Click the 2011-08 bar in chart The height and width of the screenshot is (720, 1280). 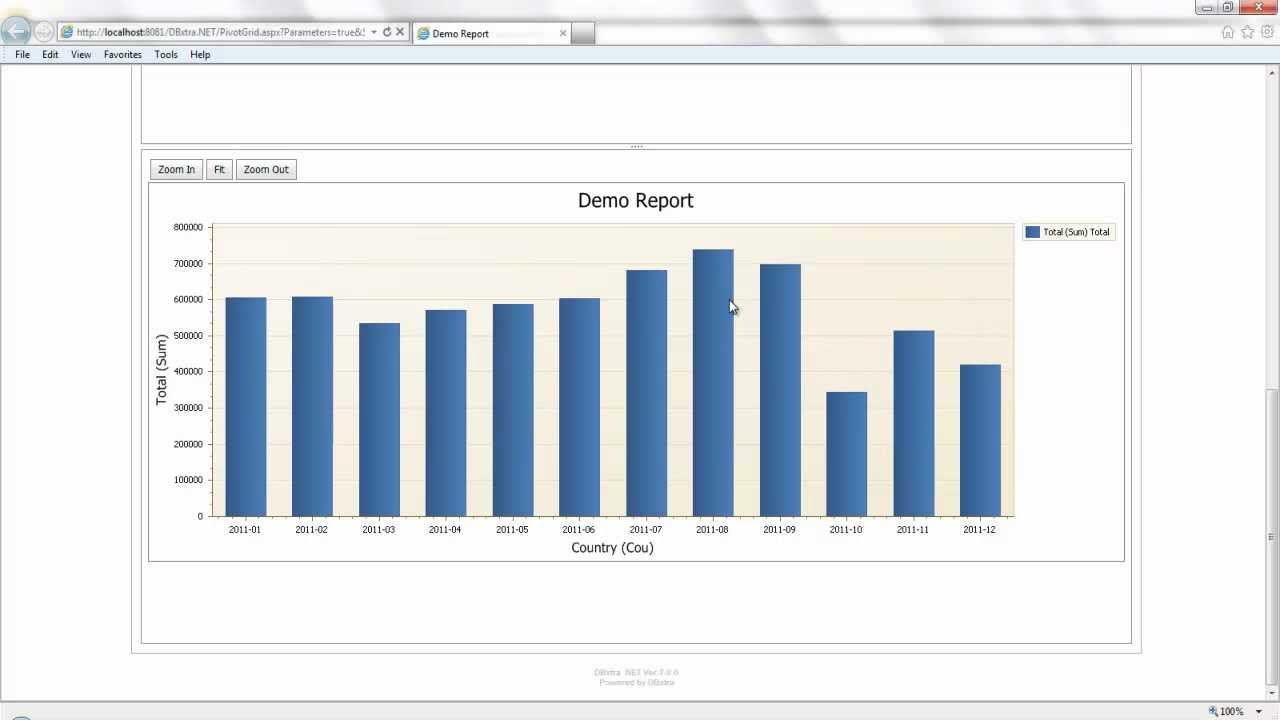coord(713,383)
